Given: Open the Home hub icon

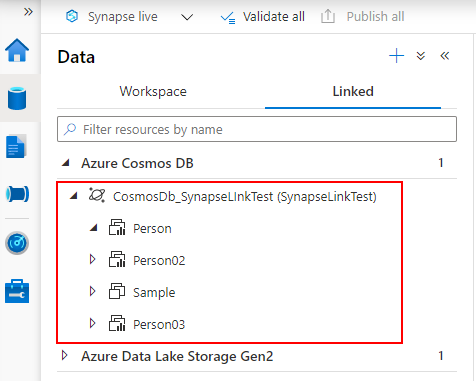Looking at the screenshot, I should 17,50.
